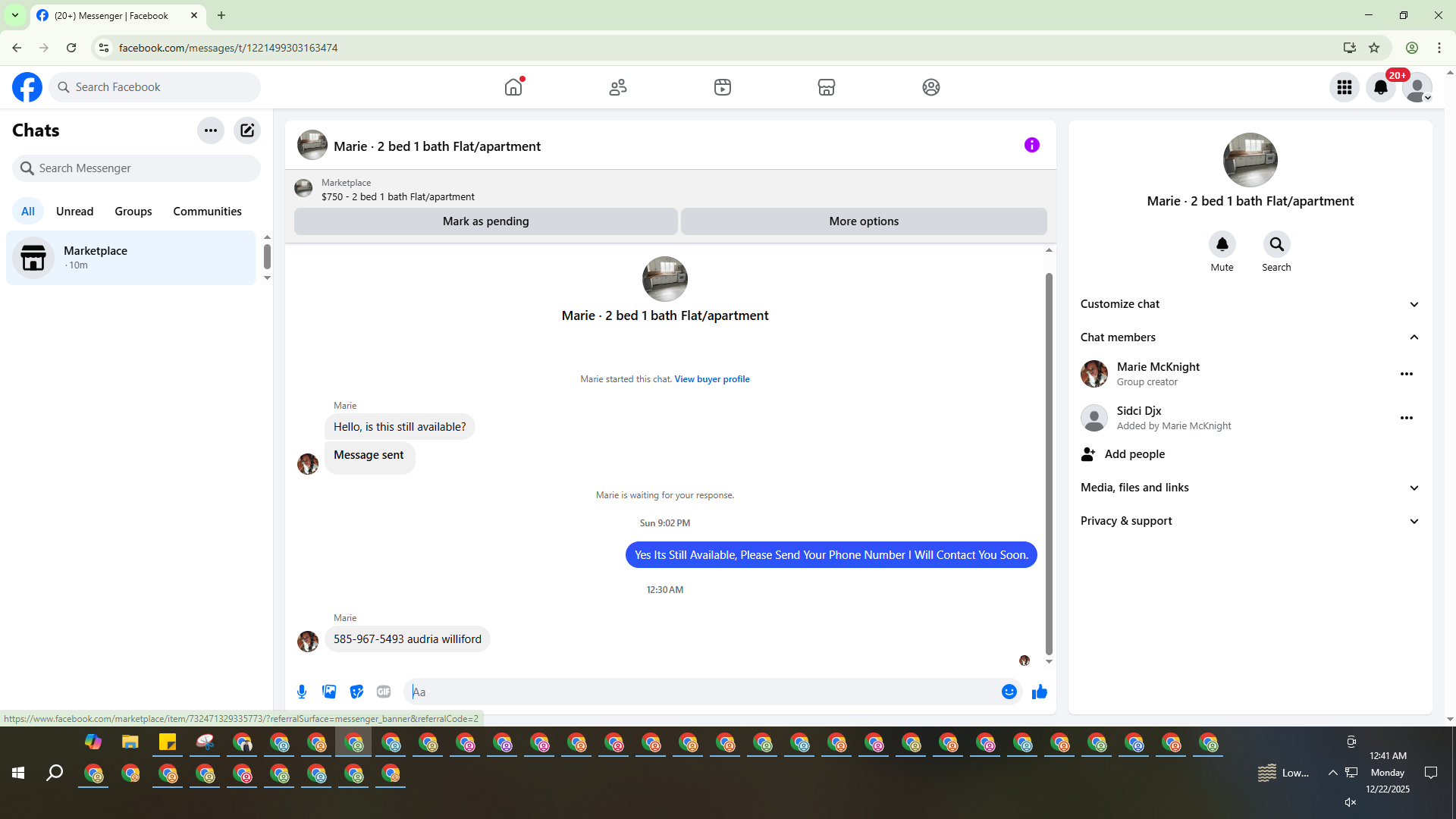Open the Reels video icon

[x=723, y=87]
